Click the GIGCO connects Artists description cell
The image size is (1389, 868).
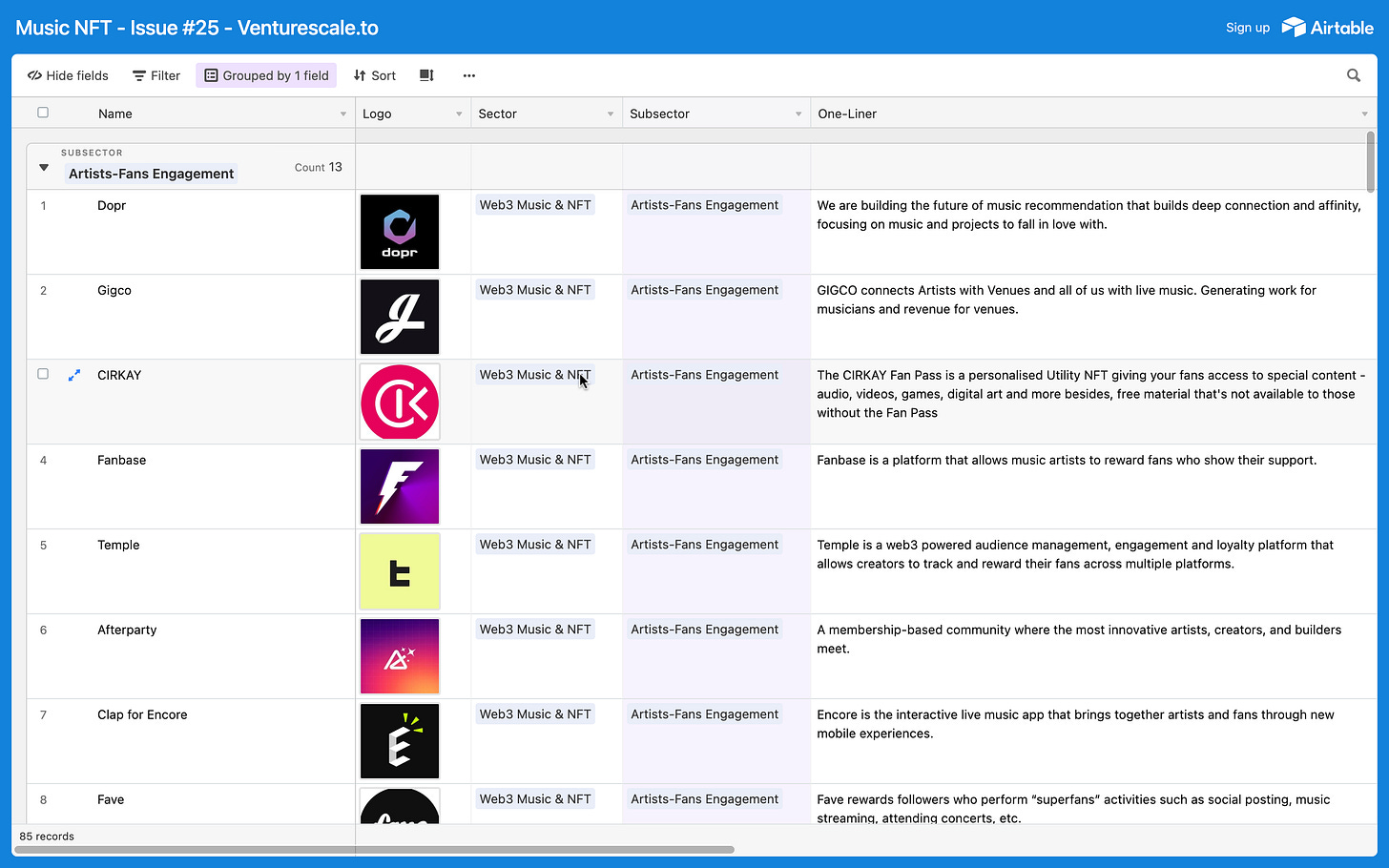point(1093,317)
